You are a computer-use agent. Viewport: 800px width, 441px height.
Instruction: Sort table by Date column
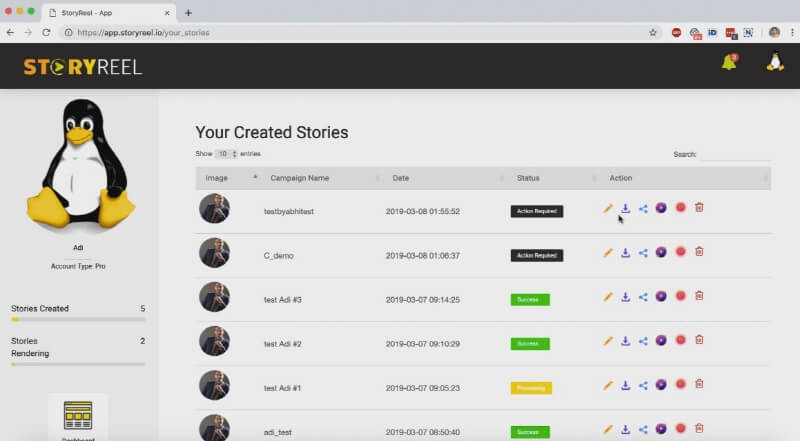coord(446,178)
